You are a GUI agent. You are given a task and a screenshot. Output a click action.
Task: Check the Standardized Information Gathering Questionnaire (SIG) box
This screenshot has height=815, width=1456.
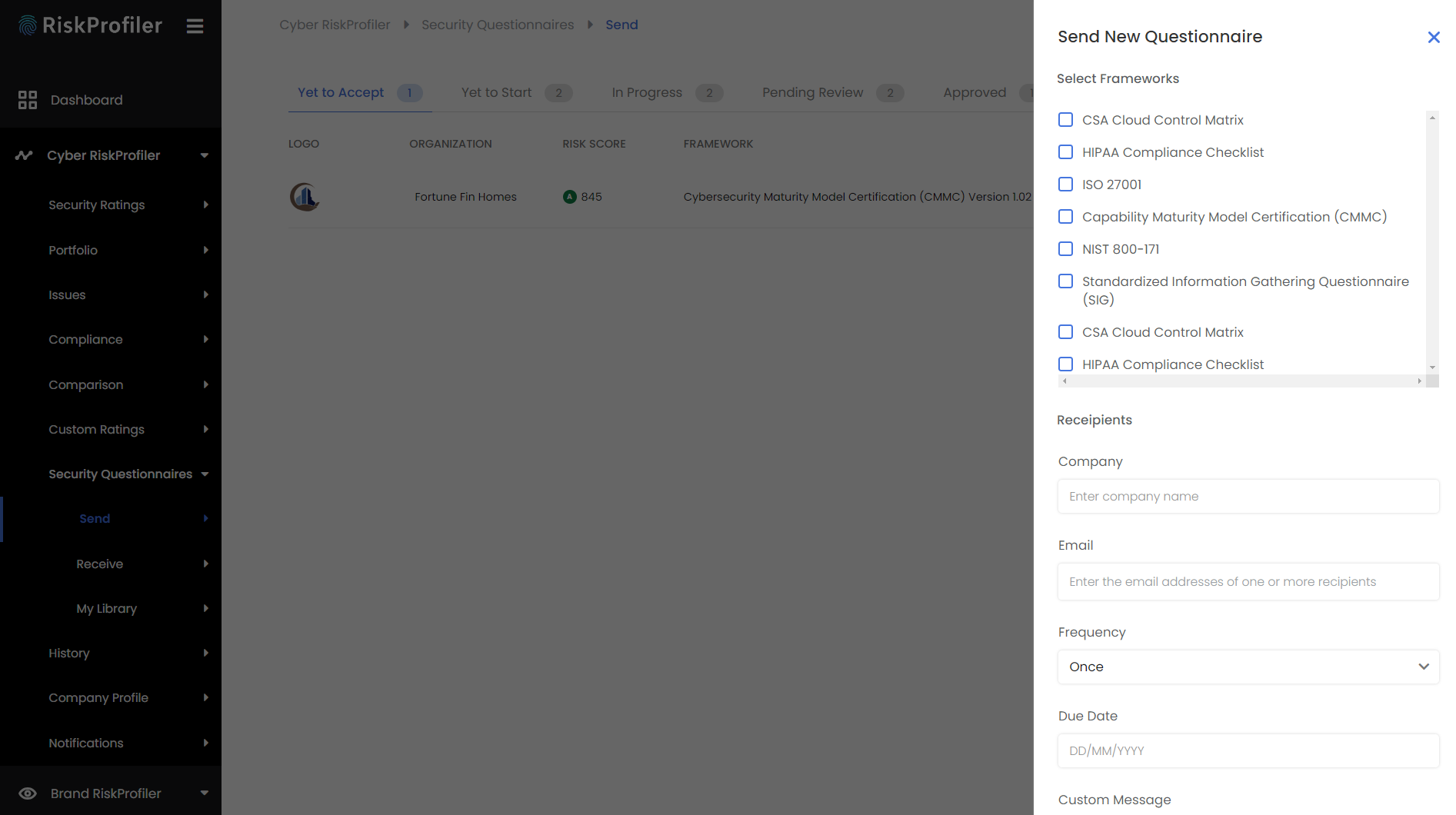pos(1065,281)
